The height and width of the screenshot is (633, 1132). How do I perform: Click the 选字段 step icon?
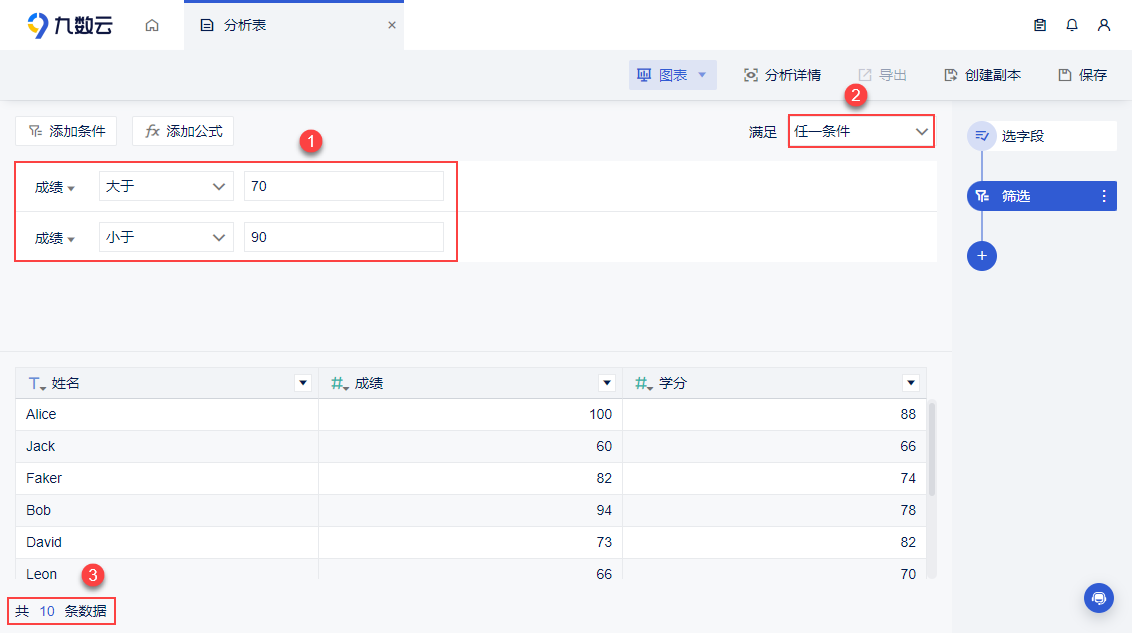pos(982,136)
